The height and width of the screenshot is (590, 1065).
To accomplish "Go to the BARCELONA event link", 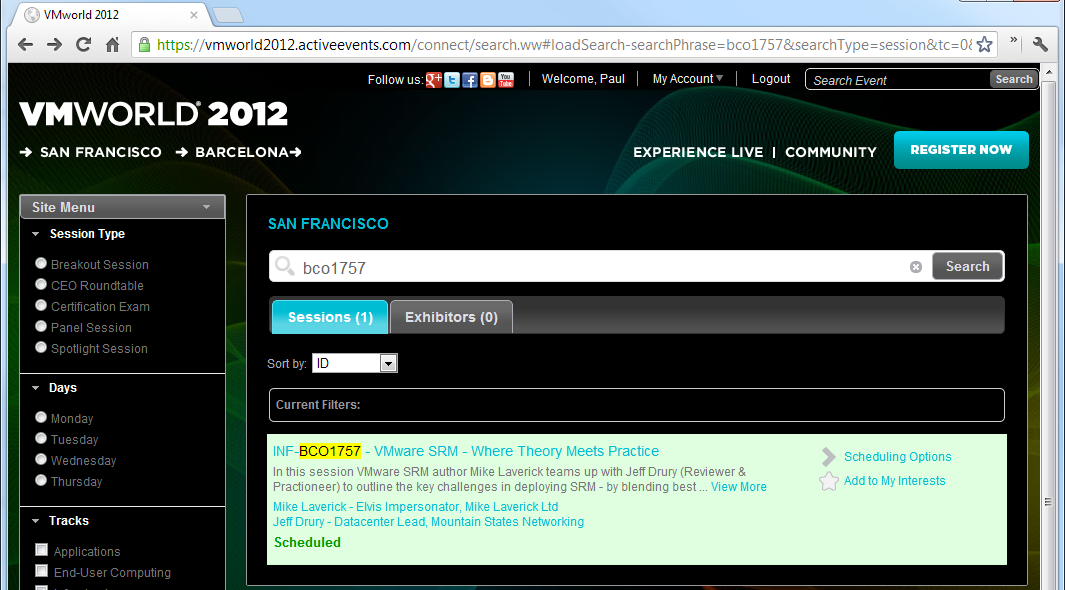I will (x=242, y=152).
